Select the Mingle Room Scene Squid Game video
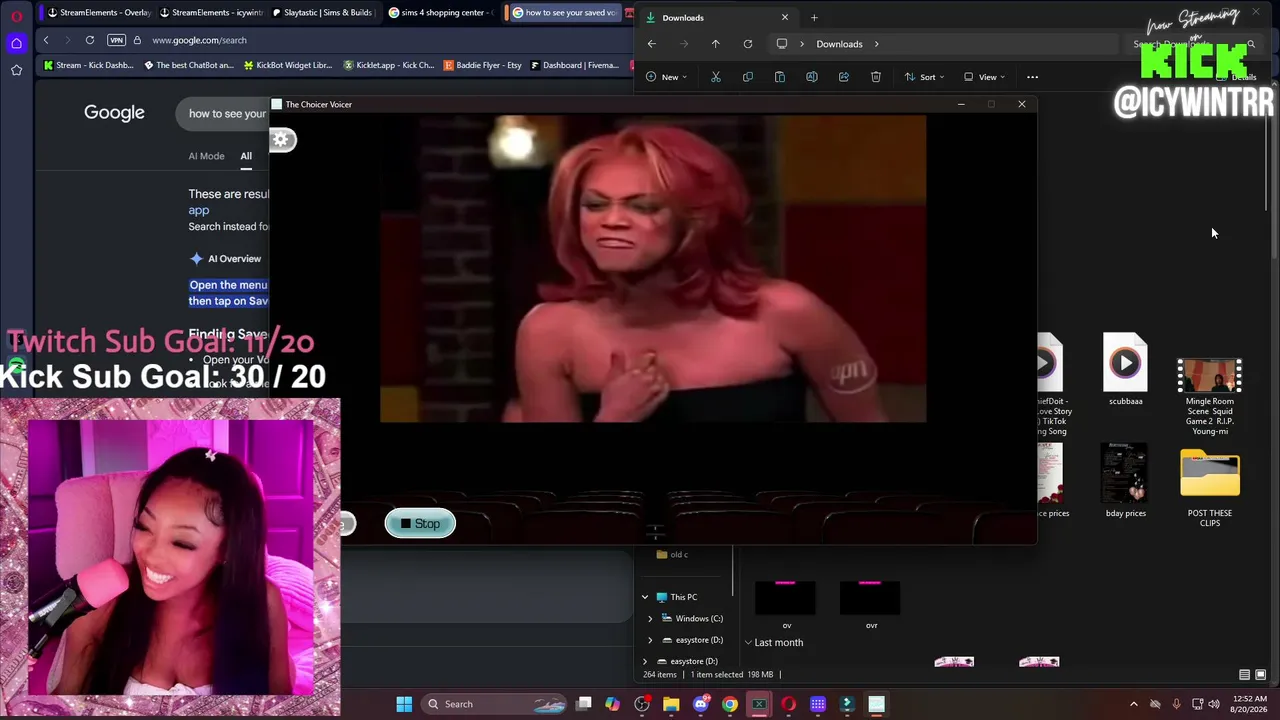 click(1210, 397)
